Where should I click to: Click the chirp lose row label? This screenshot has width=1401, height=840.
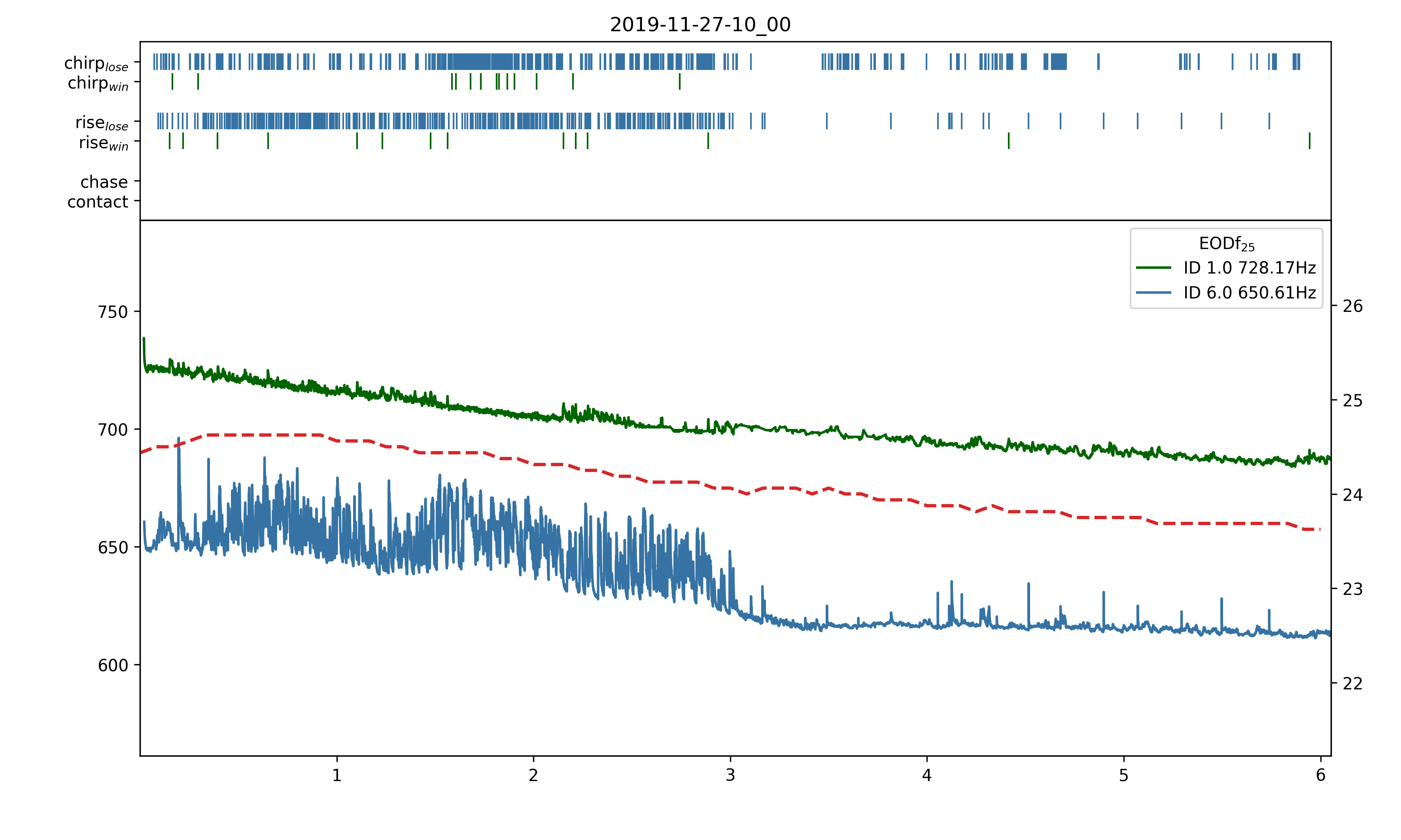(x=96, y=63)
